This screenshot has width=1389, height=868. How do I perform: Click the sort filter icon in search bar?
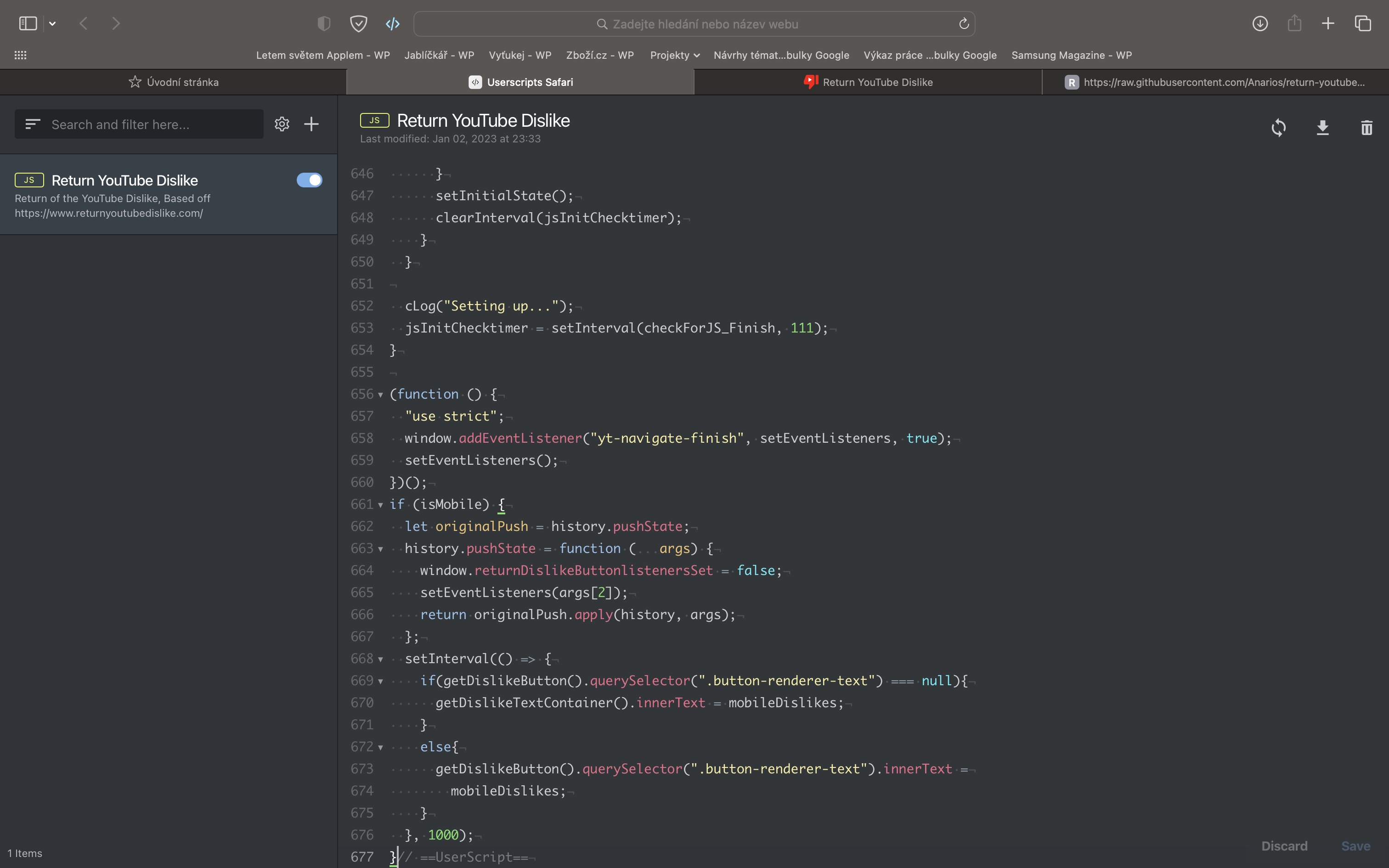tap(33, 124)
